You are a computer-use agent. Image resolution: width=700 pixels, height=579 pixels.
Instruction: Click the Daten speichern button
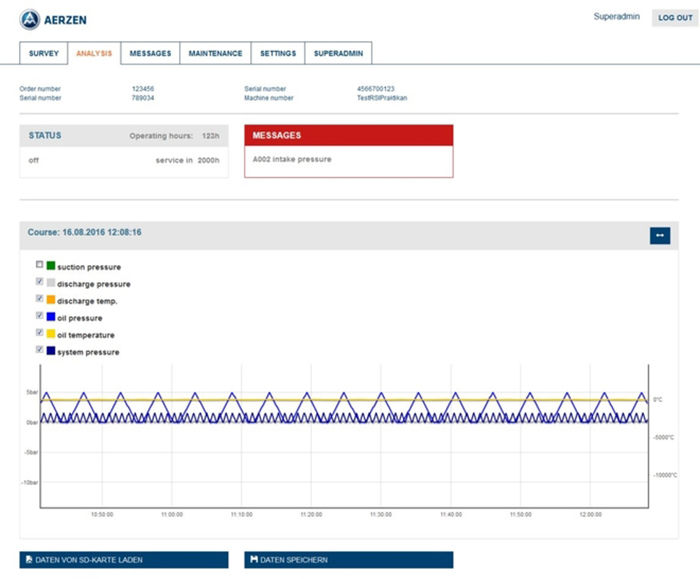point(349,560)
